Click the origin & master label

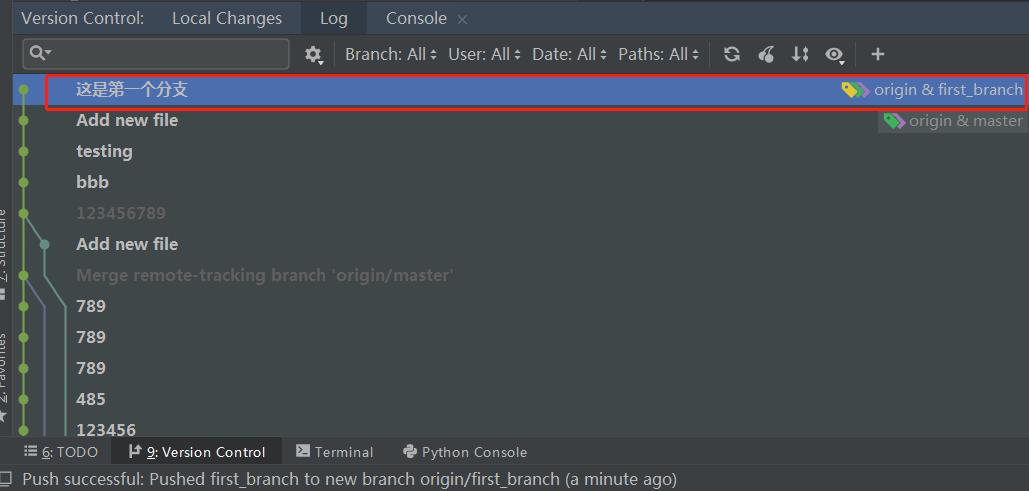pyautogui.click(x=965, y=121)
